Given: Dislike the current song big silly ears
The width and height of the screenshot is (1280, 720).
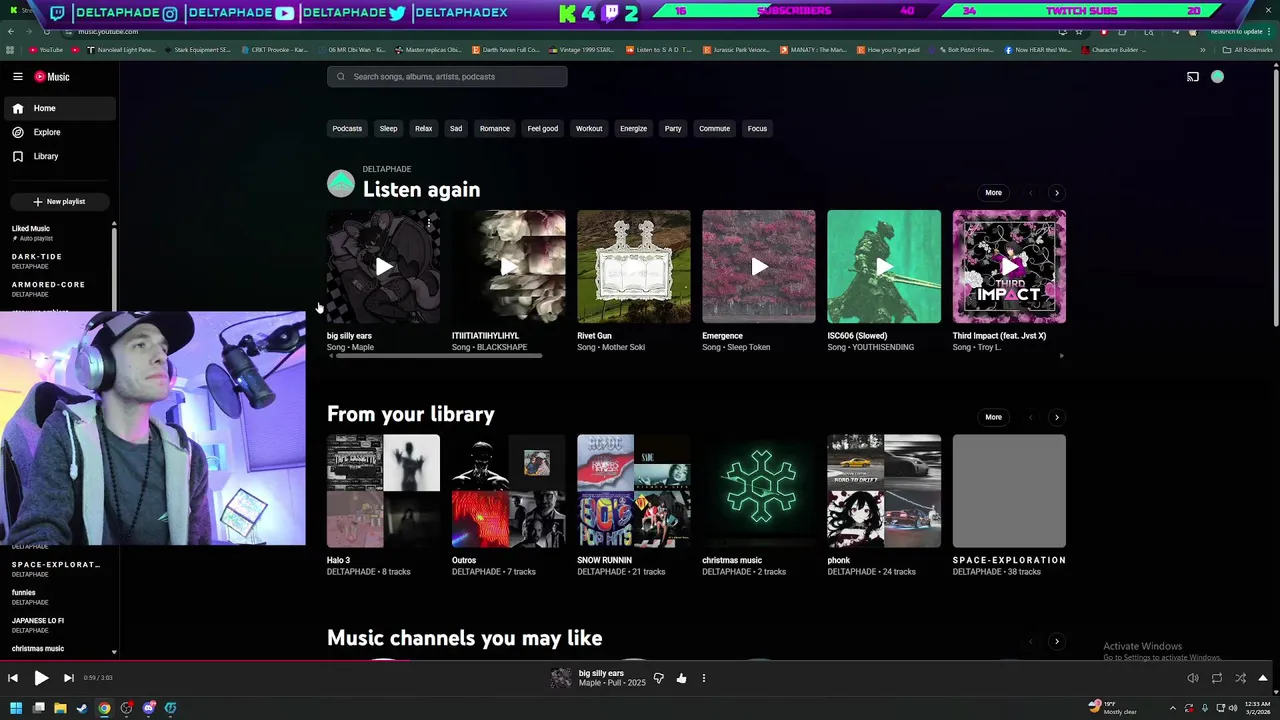Looking at the screenshot, I should coord(658,678).
